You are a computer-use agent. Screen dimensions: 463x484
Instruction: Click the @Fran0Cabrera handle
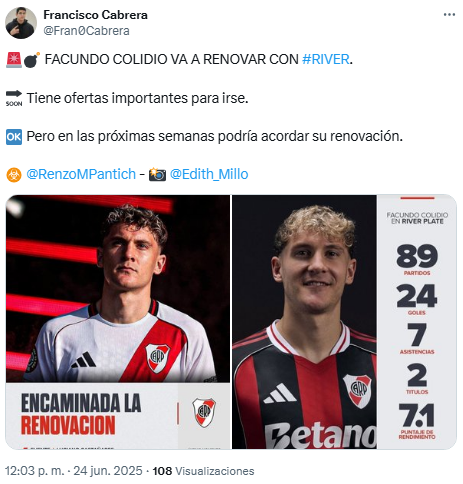pyautogui.click(x=86, y=31)
